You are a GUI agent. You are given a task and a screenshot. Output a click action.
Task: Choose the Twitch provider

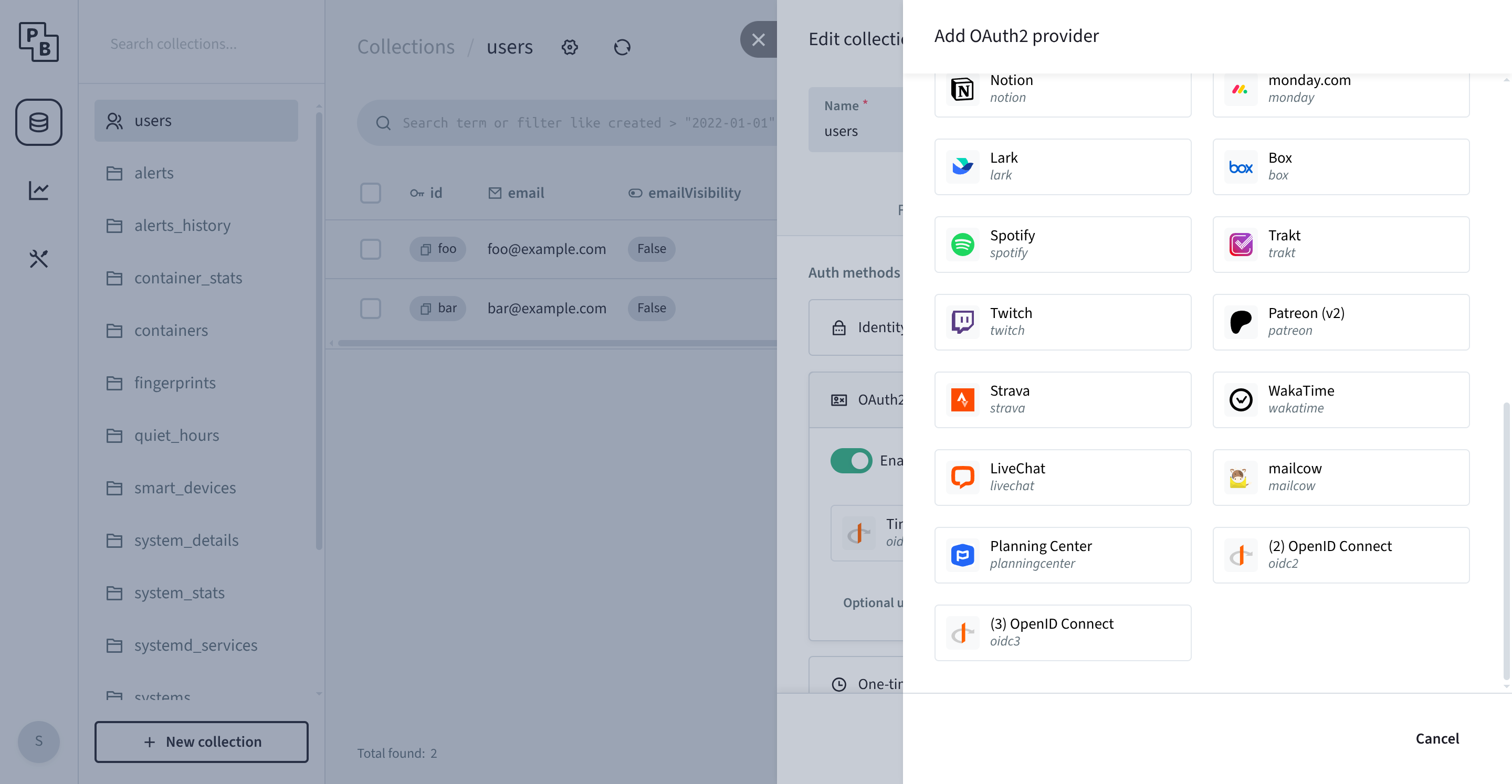pyautogui.click(x=1063, y=322)
